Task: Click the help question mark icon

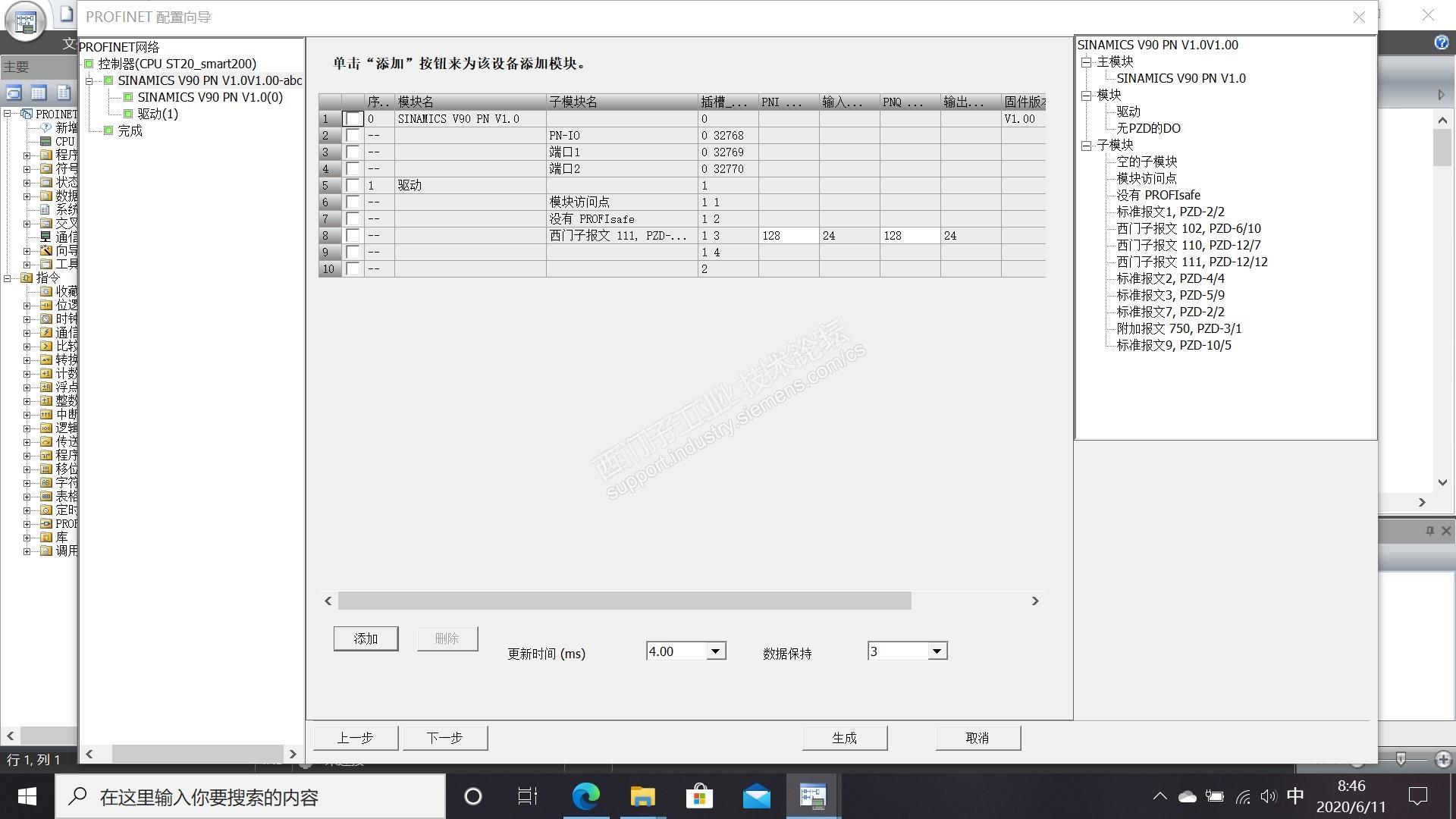Action: click(x=1441, y=43)
